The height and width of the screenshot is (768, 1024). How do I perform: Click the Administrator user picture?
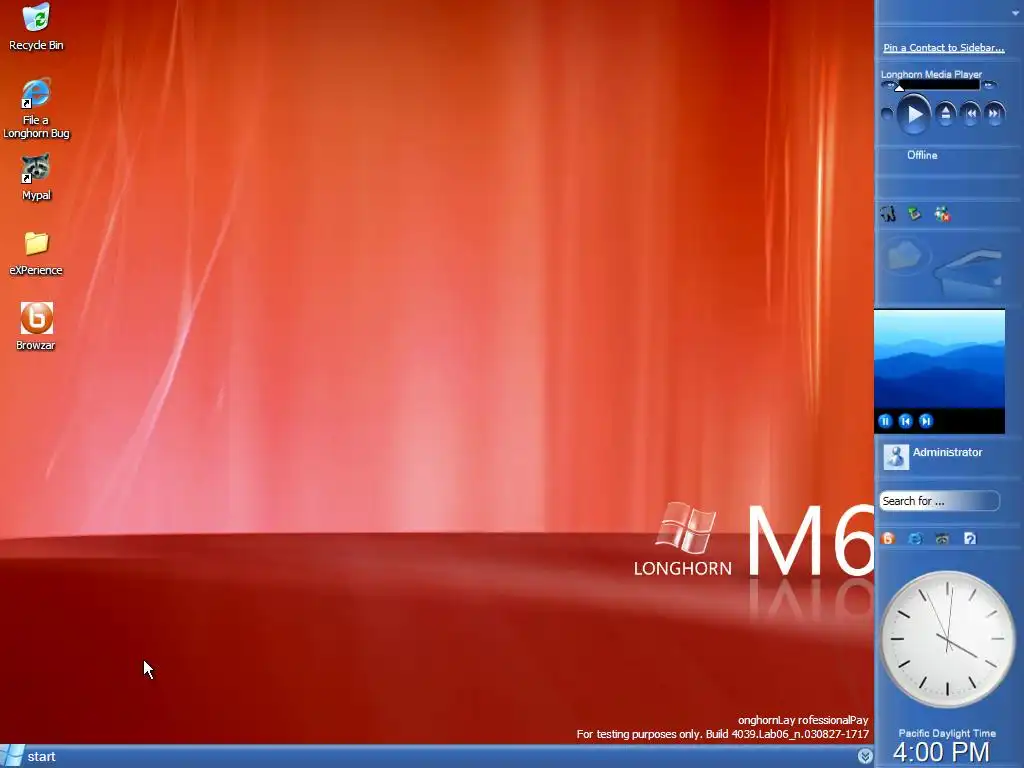tap(895, 456)
